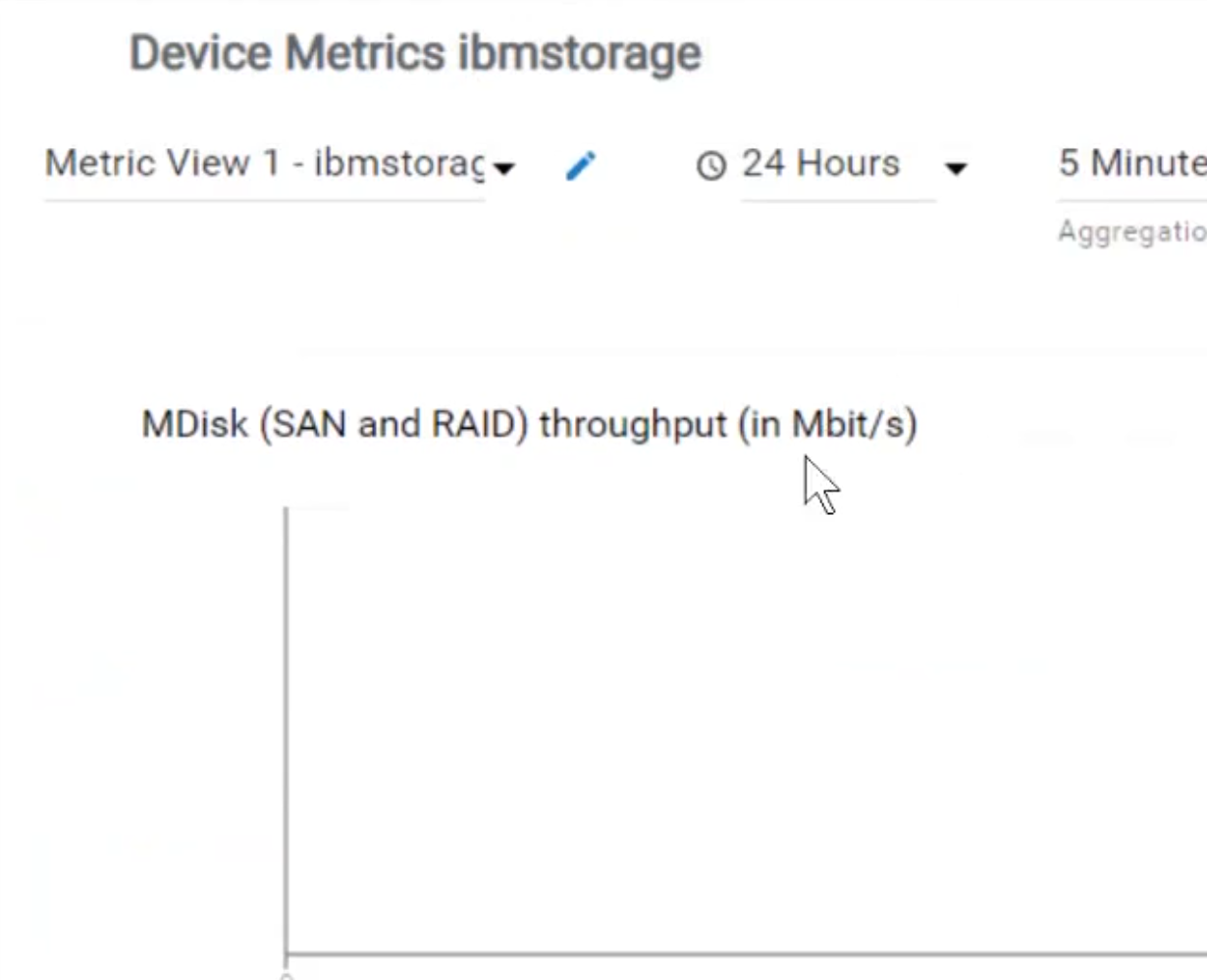Click the "(in Mbit/s)" unit text
This screenshot has height=980, width=1207.
[x=827, y=425]
